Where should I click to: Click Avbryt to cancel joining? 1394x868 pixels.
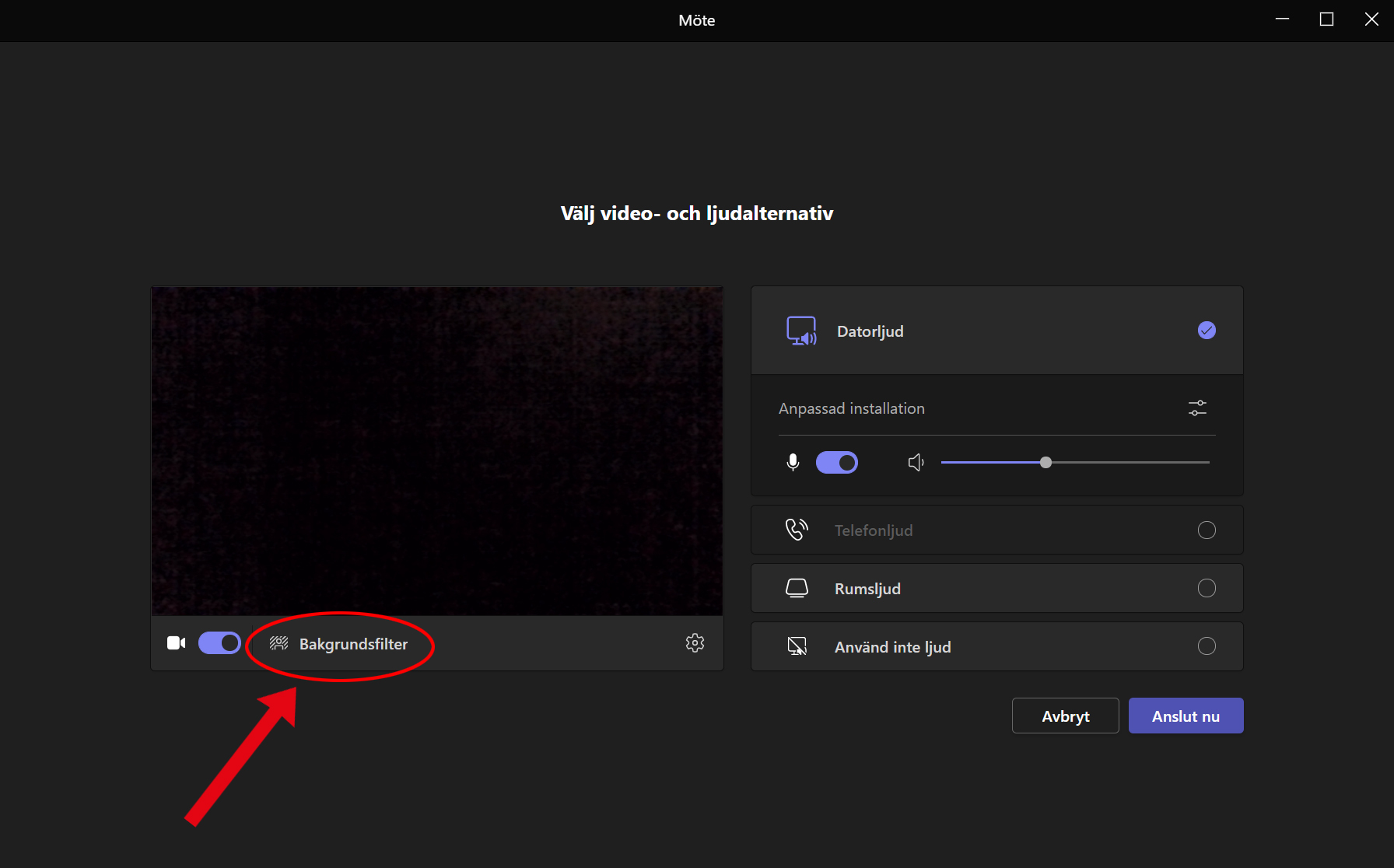pos(1065,716)
